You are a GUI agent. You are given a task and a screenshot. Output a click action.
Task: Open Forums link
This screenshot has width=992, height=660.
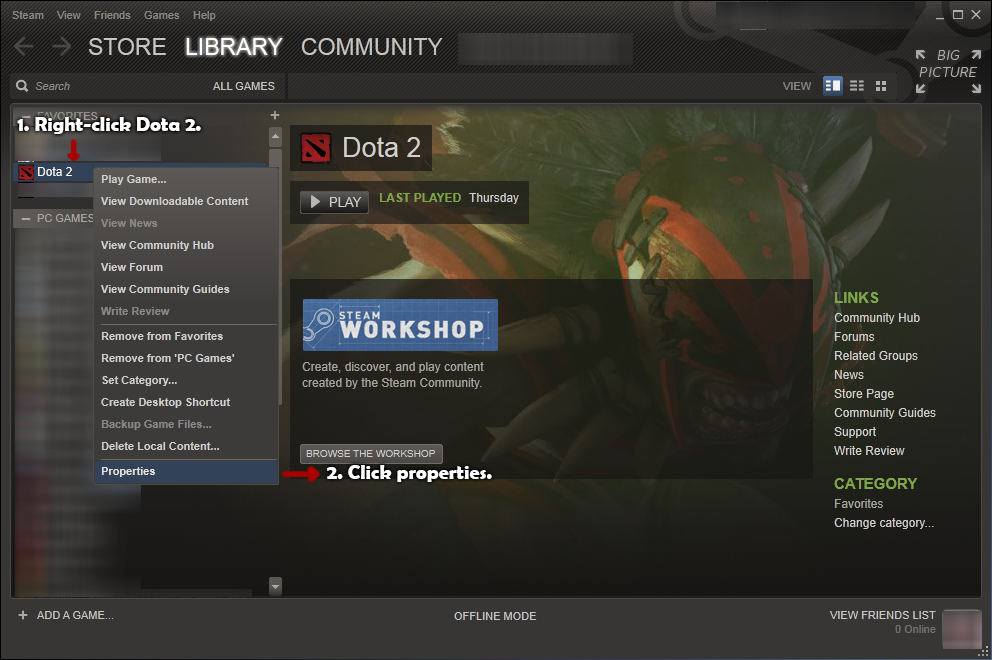pos(854,337)
